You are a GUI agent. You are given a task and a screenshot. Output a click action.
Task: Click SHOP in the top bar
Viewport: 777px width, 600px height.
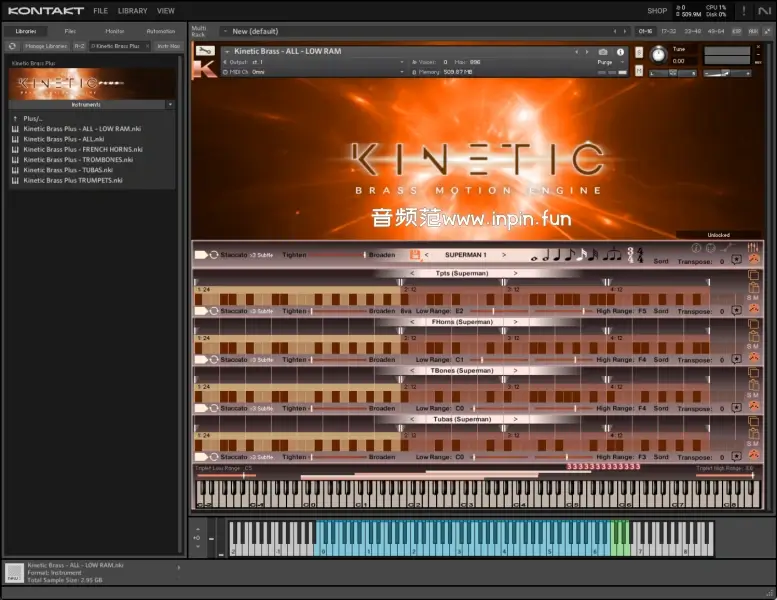point(657,11)
